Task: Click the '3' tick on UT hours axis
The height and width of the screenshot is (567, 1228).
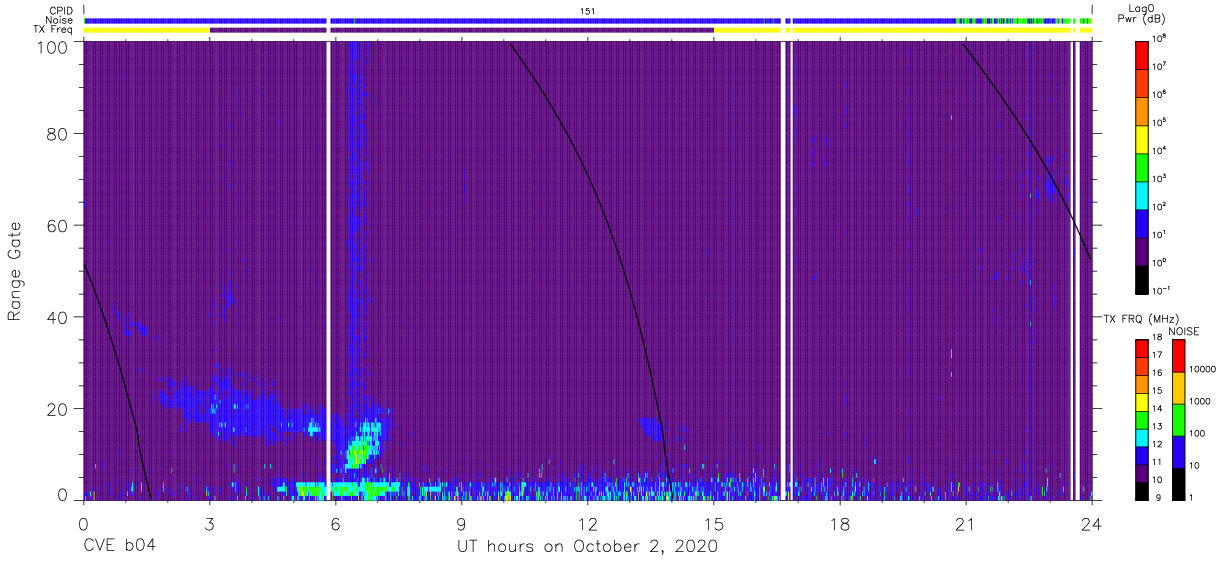Action: click(x=209, y=523)
